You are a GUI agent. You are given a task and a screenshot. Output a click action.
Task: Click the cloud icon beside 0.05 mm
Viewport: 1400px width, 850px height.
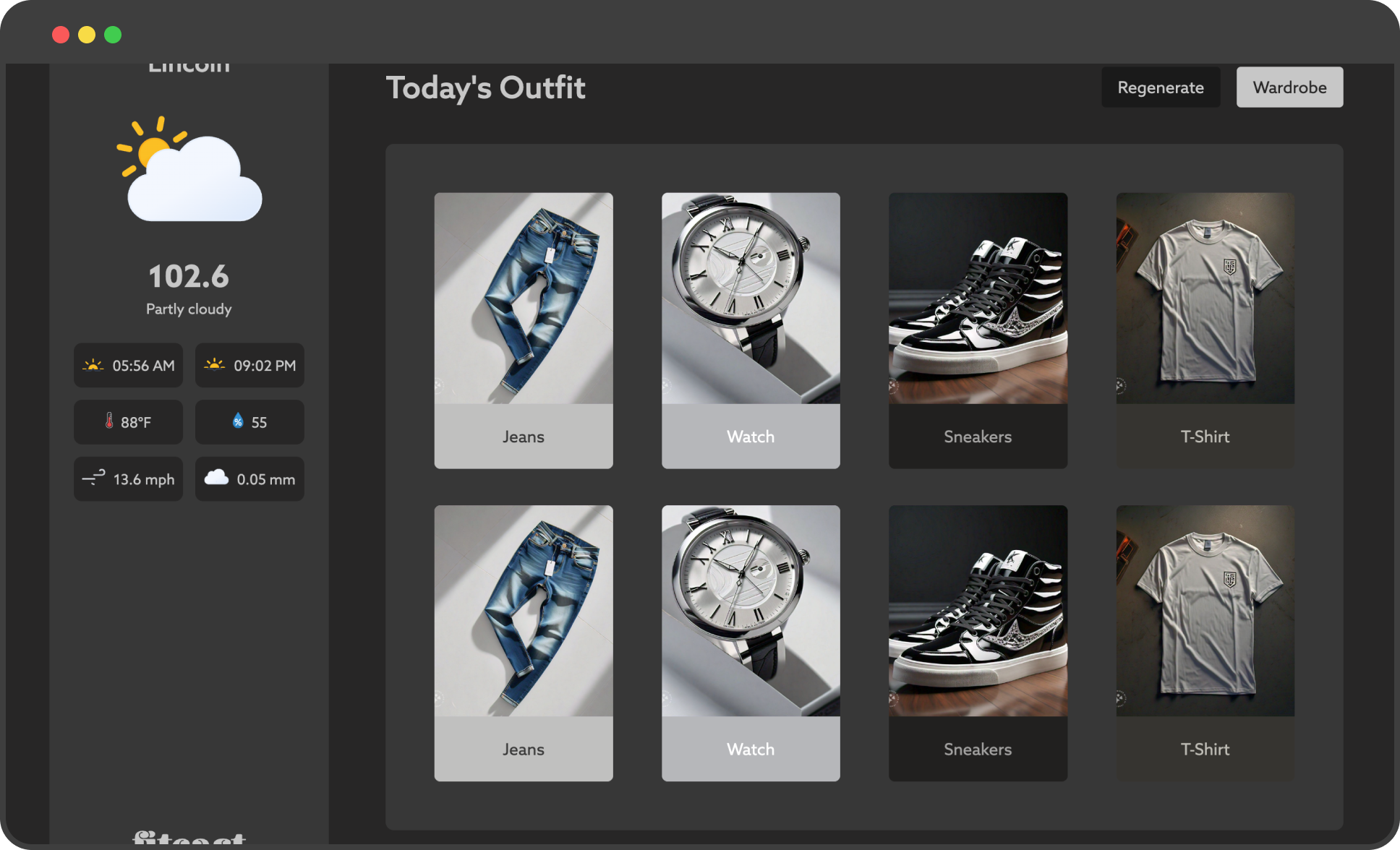[216, 478]
